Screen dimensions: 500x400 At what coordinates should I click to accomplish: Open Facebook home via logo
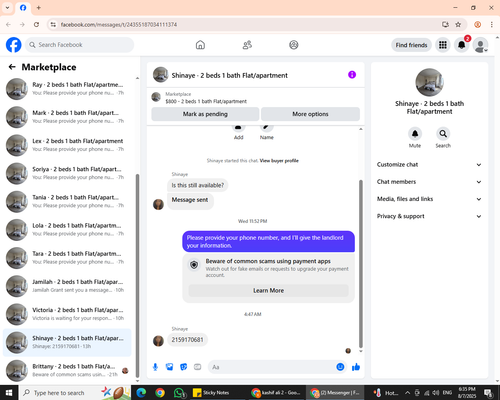14,45
